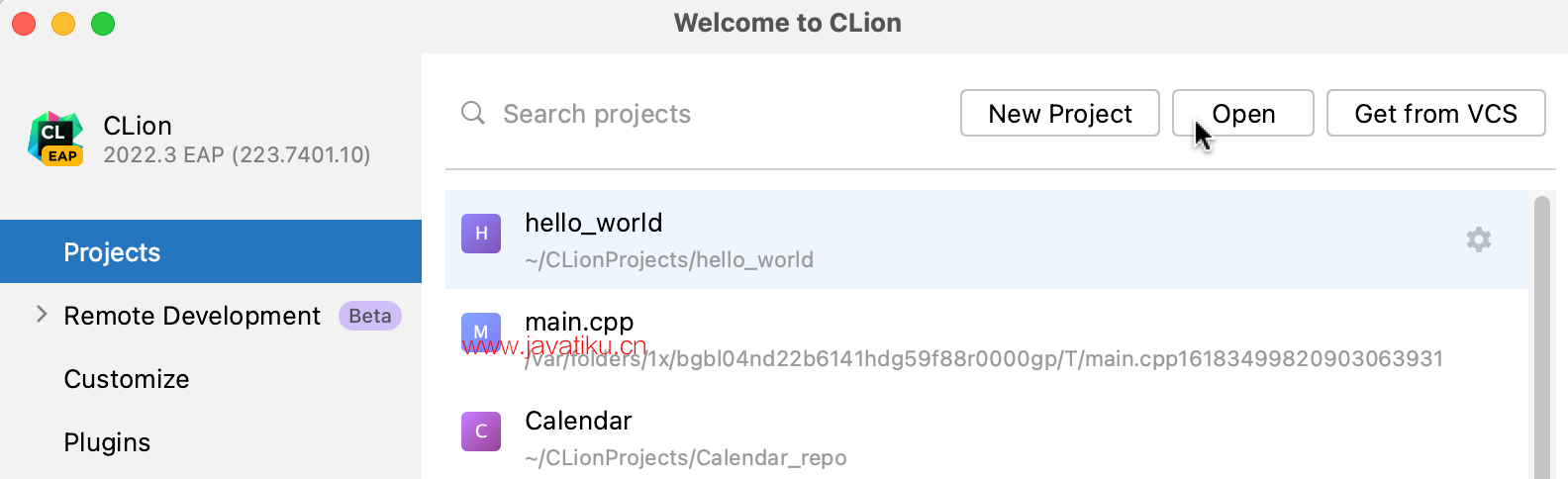Screen dimensions: 1568x479
Task: Click the CLion EAP logo icon
Action: (x=55, y=139)
